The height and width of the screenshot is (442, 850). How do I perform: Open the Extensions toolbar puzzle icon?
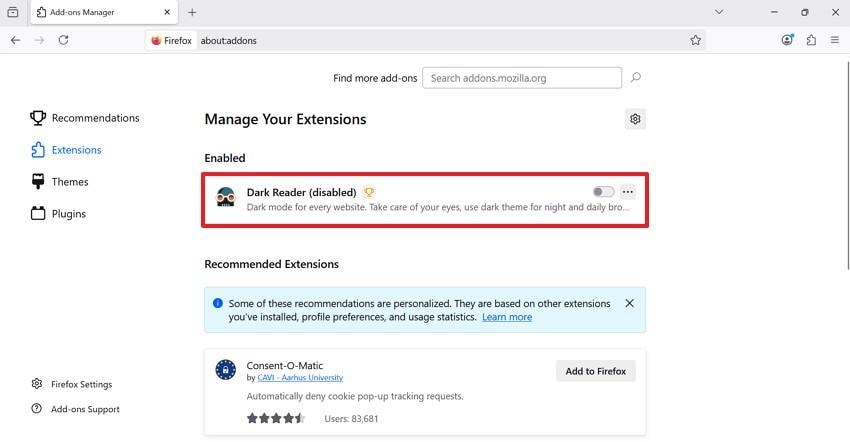[811, 40]
